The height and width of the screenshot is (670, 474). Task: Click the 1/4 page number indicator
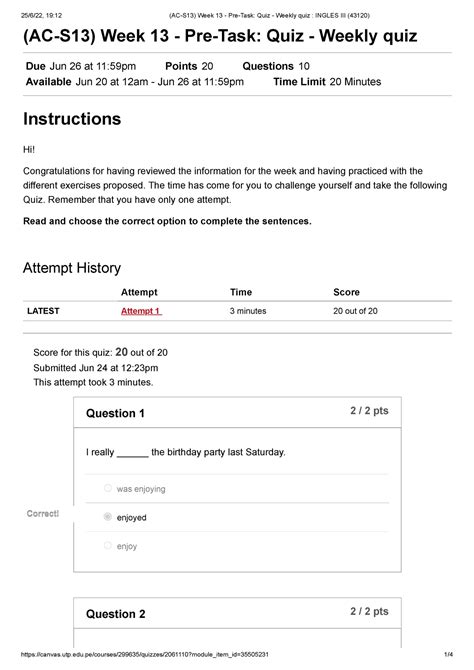(x=448, y=654)
